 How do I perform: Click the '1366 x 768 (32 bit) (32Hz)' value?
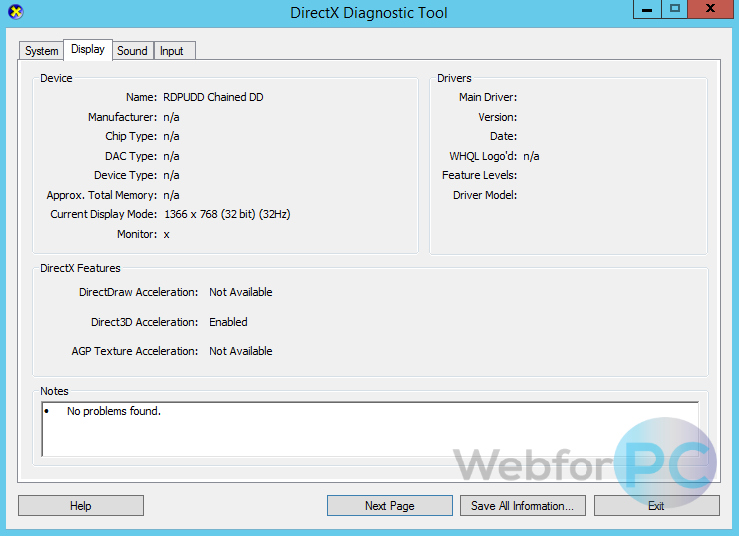pos(227,214)
